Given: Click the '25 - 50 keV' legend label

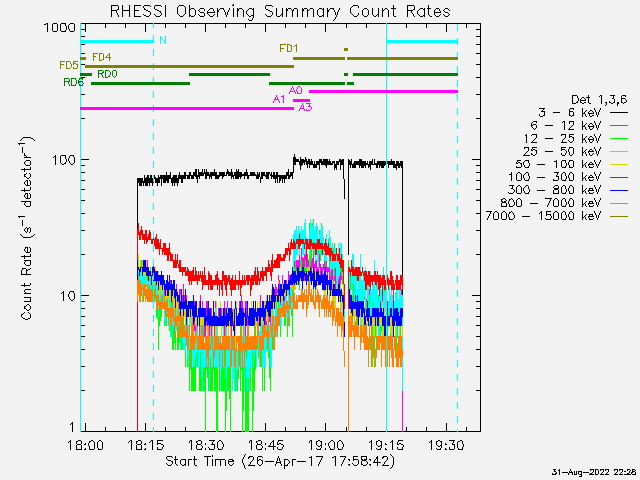Looking at the screenshot, I should pos(562,151).
